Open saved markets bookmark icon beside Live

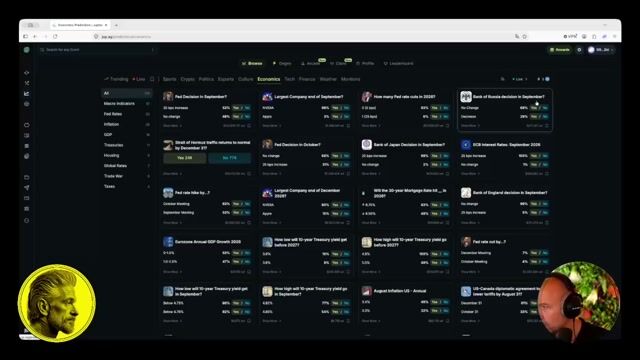152,79
